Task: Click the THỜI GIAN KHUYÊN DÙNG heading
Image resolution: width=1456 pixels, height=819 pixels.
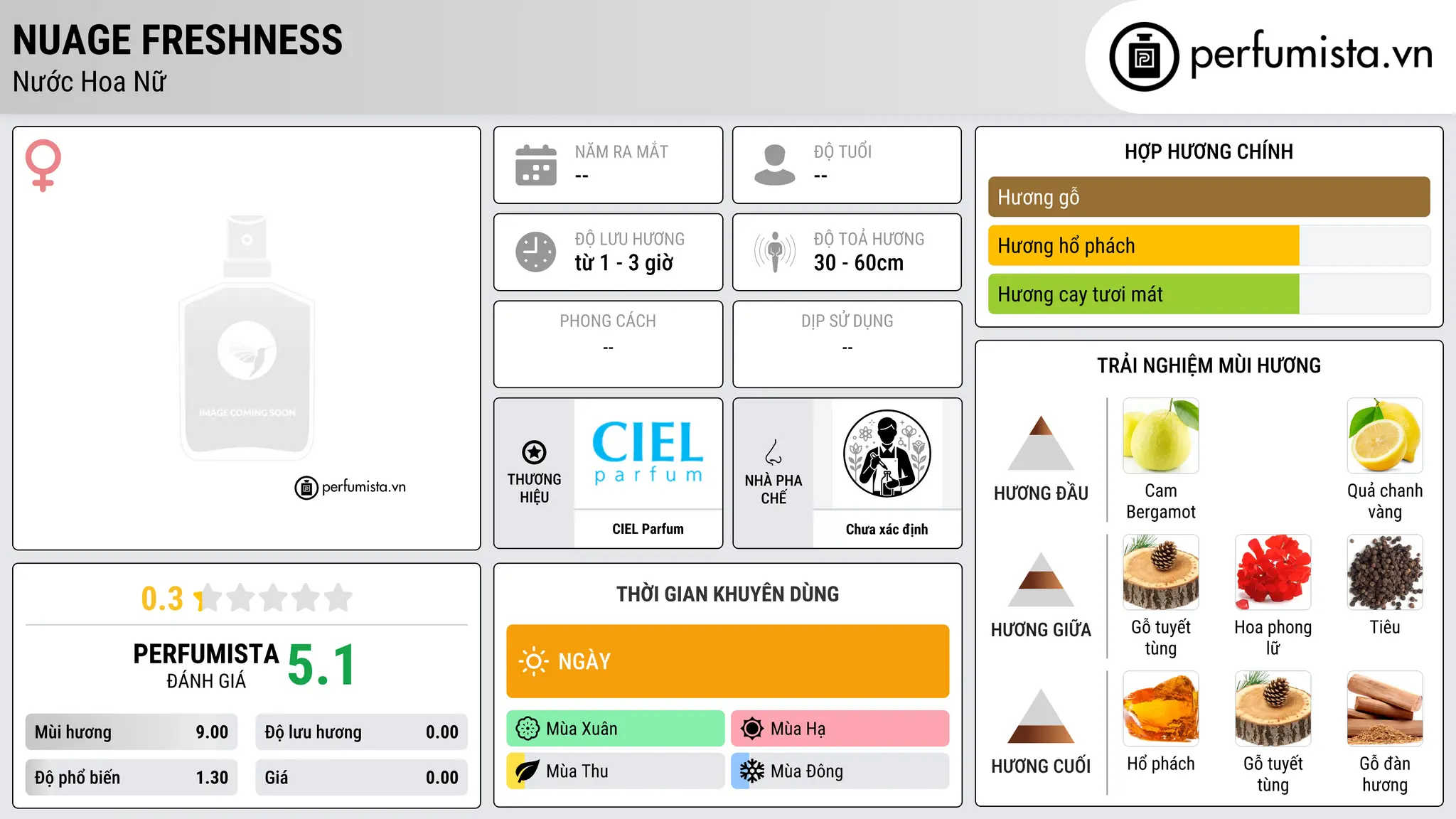Action: pyautogui.click(x=728, y=594)
